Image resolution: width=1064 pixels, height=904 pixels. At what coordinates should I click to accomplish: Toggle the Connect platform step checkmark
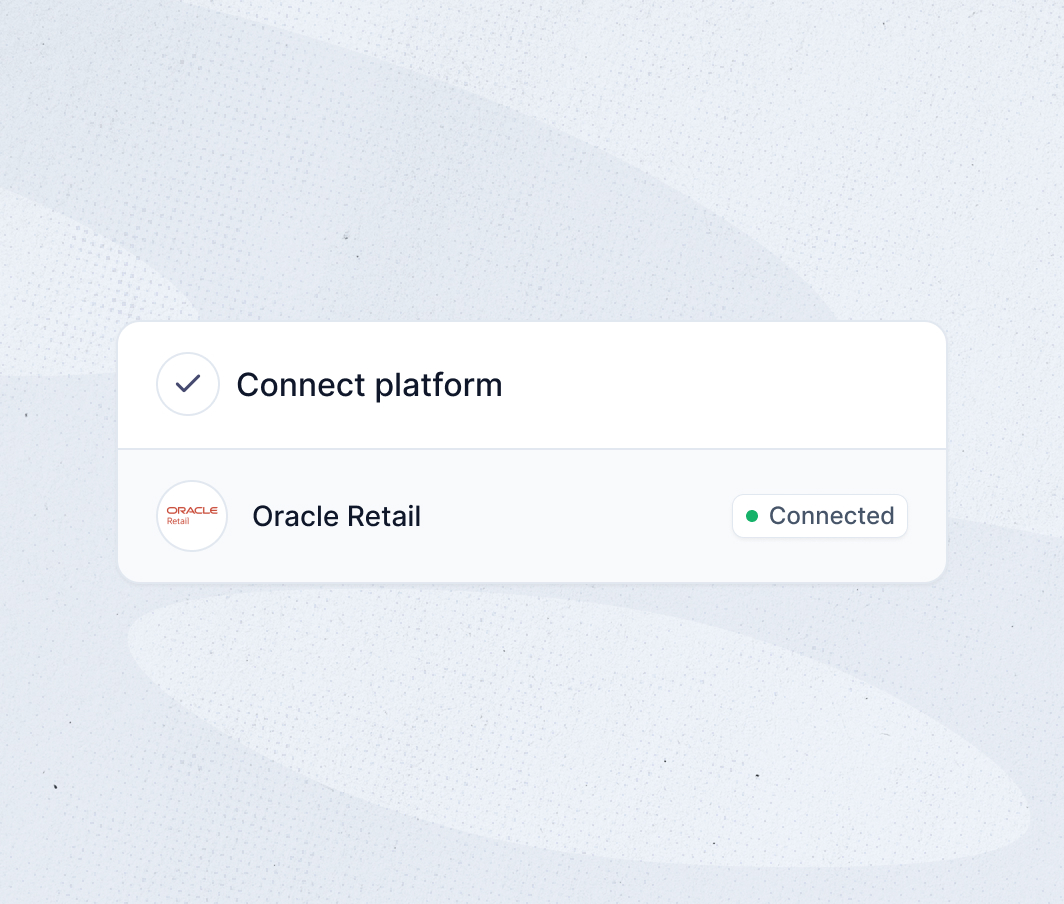click(188, 384)
